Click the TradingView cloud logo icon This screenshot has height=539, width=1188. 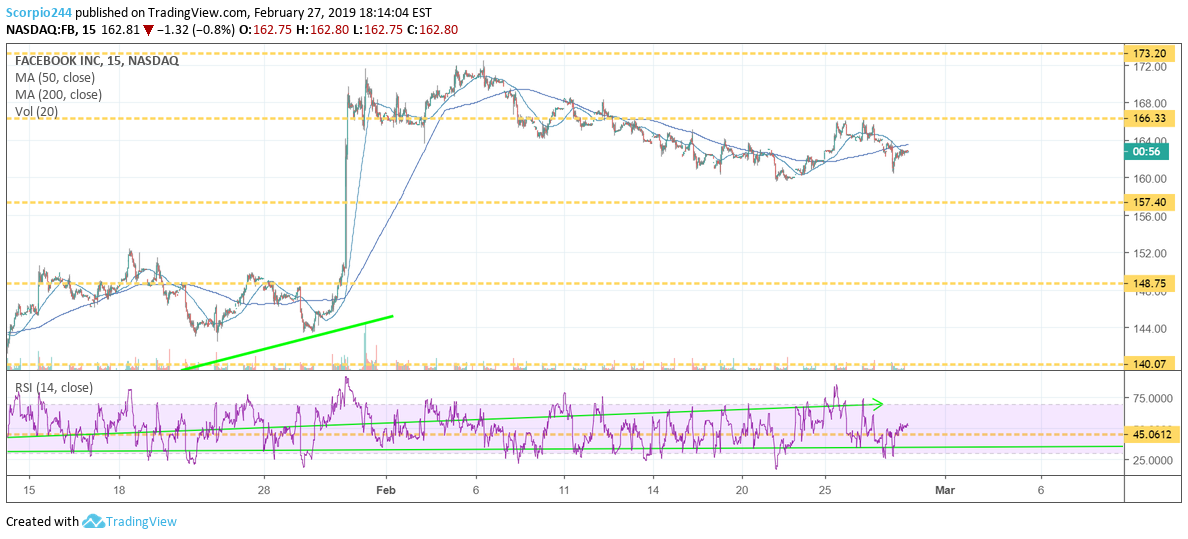pyautogui.click(x=92, y=522)
